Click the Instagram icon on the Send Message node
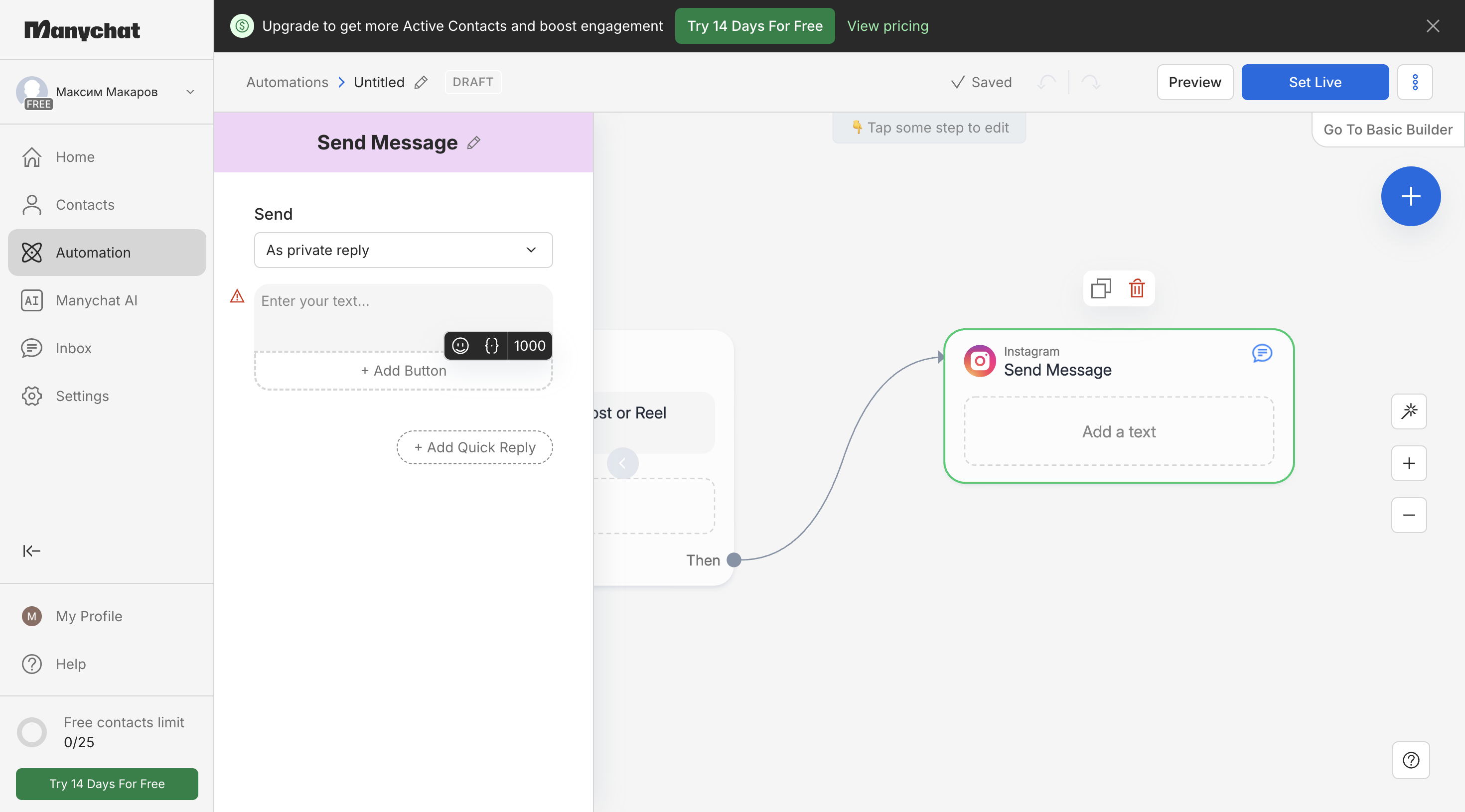 point(980,361)
